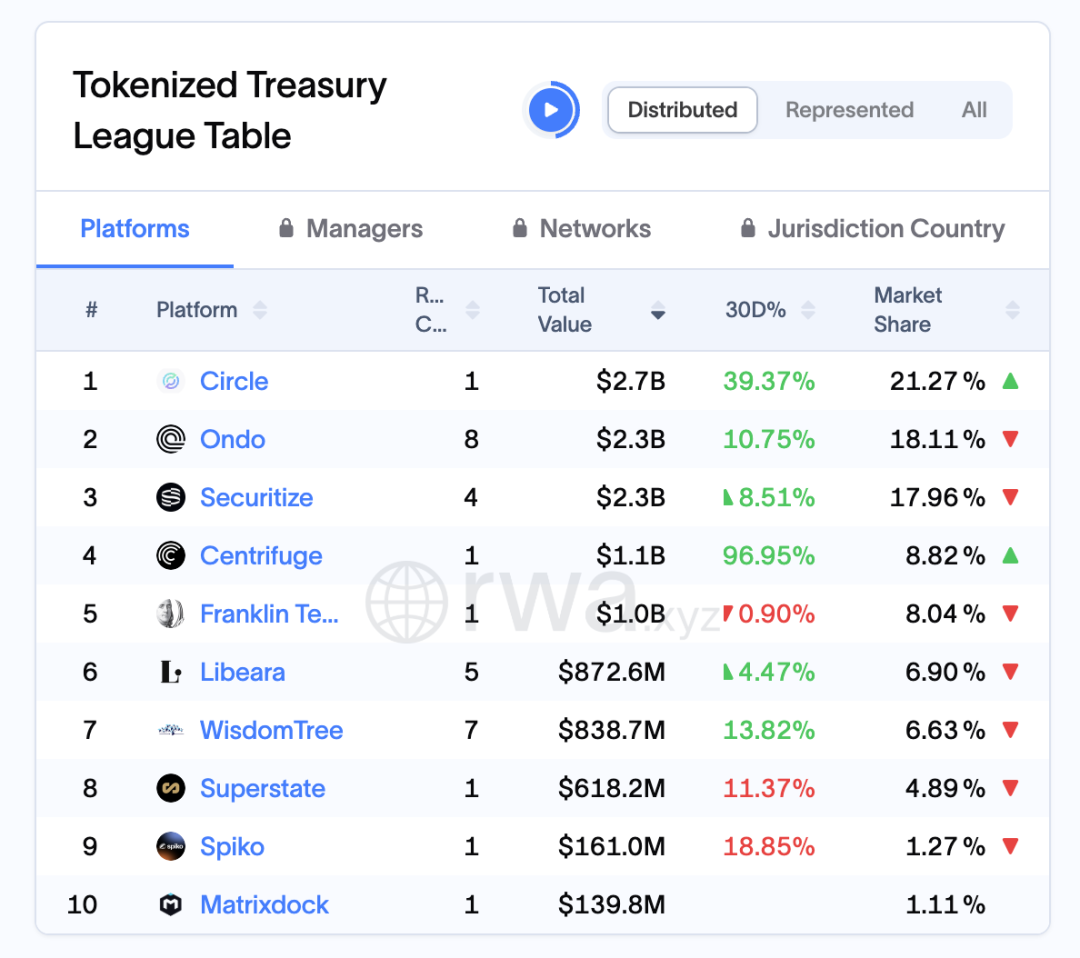Open the Platforms tab
1080x958 pixels.
click(135, 229)
